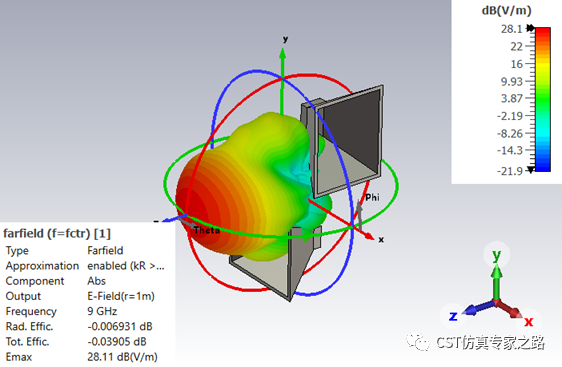Click the green y-axis arrowhead above the plot
The width and height of the screenshot is (562, 367).
(283, 54)
